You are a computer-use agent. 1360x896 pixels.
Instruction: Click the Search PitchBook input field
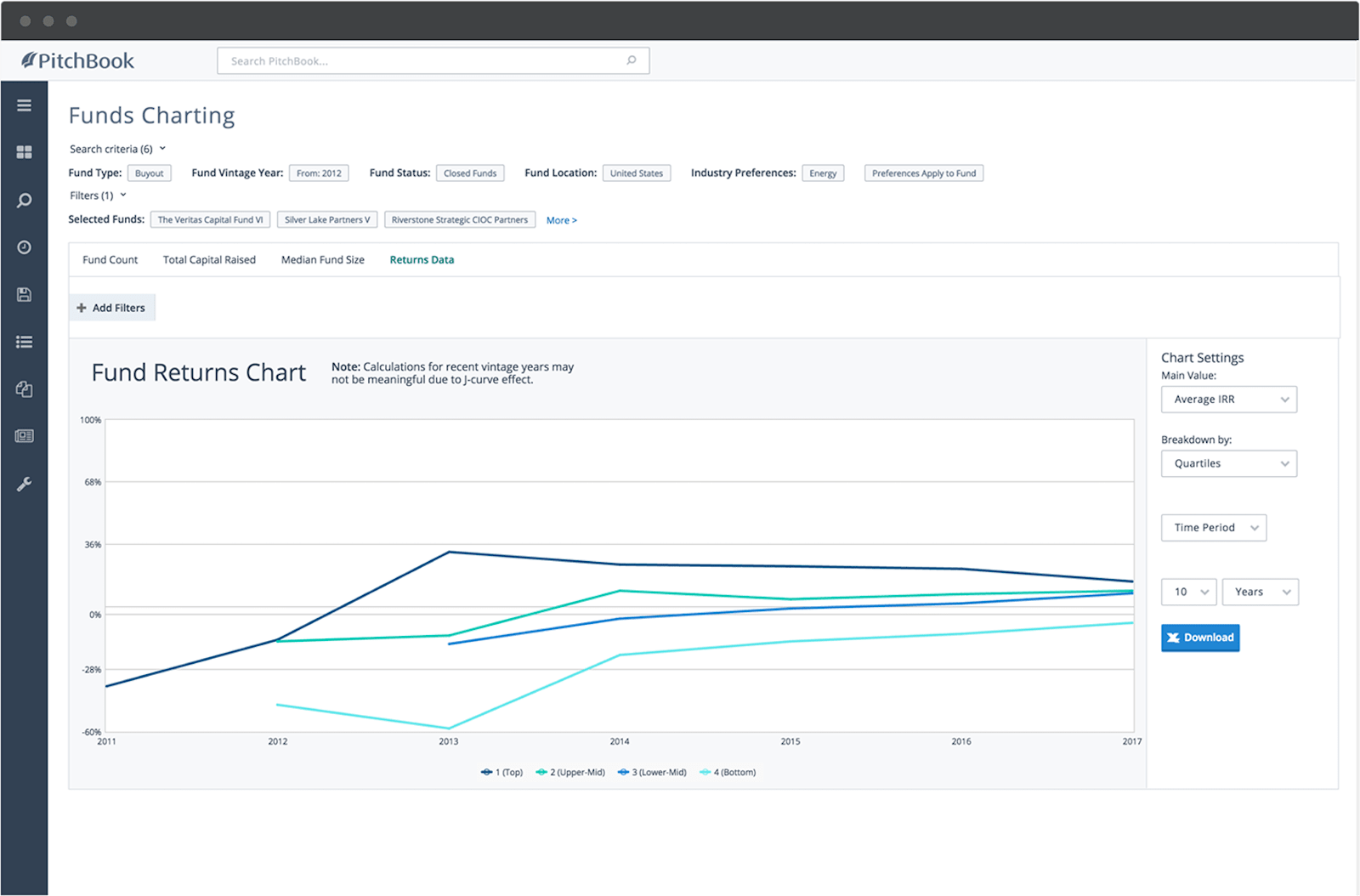pyautogui.click(x=425, y=61)
